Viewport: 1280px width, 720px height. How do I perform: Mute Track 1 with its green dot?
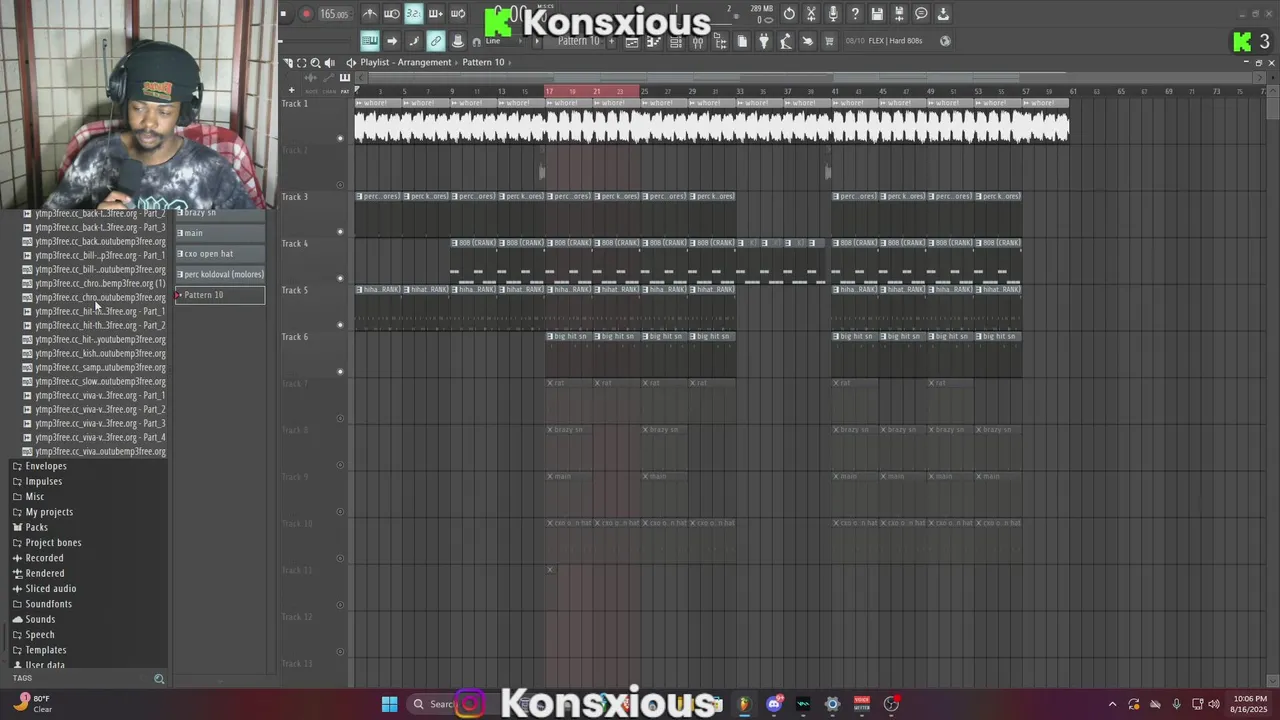(340, 138)
